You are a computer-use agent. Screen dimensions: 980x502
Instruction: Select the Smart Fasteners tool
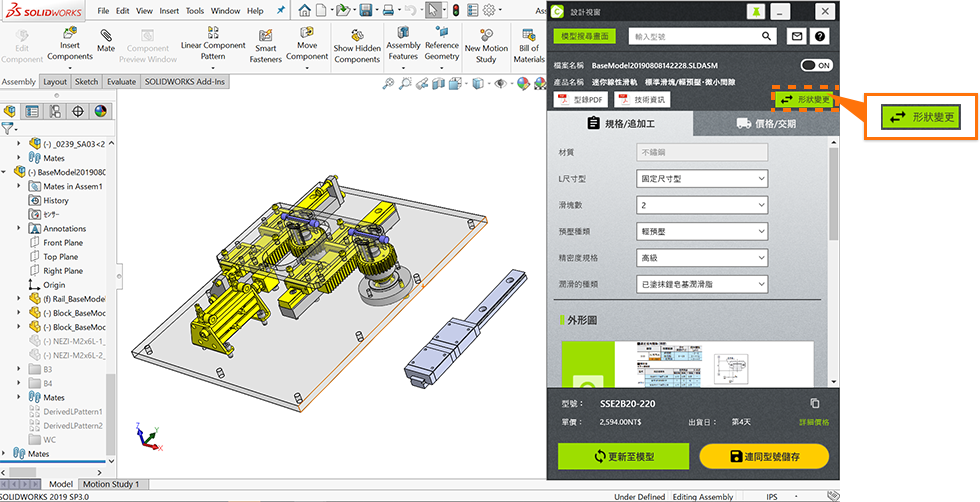pyautogui.click(x=266, y=46)
